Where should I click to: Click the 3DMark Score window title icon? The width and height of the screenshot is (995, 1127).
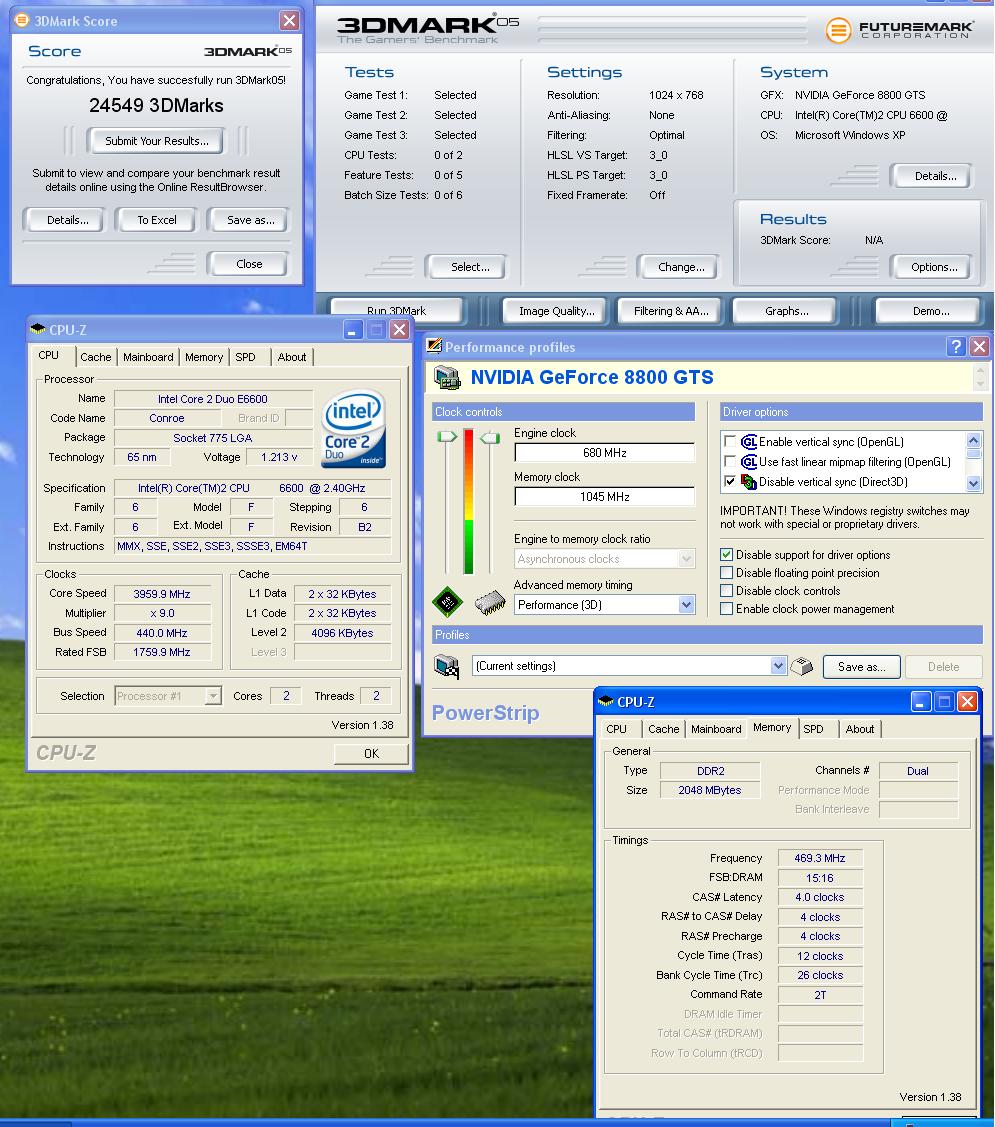click(x=22, y=21)
